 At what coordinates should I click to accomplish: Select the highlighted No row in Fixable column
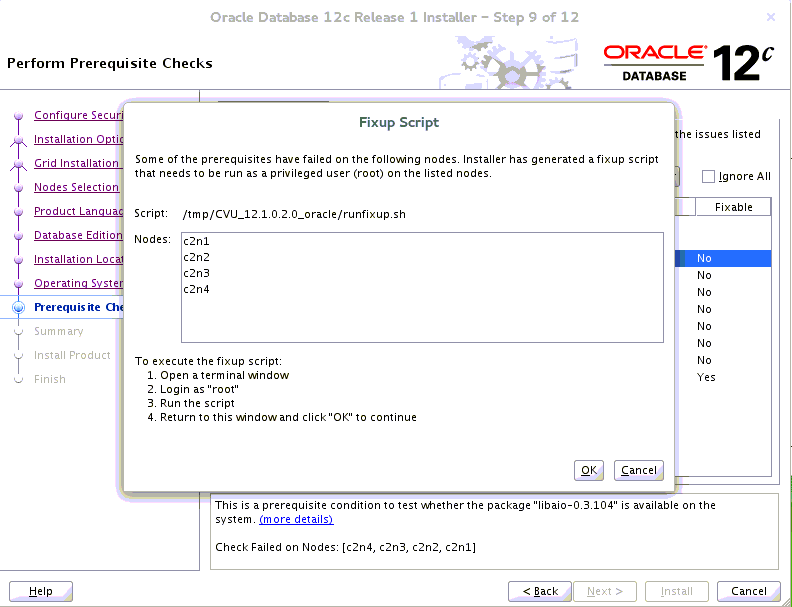(x=723, y=258)
